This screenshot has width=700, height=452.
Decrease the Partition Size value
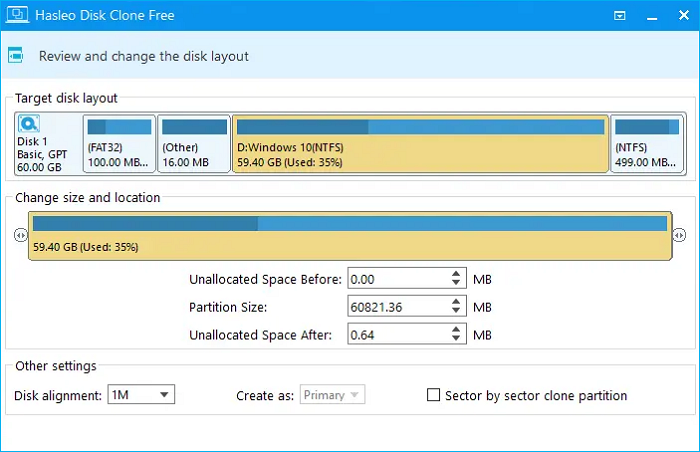456,311
